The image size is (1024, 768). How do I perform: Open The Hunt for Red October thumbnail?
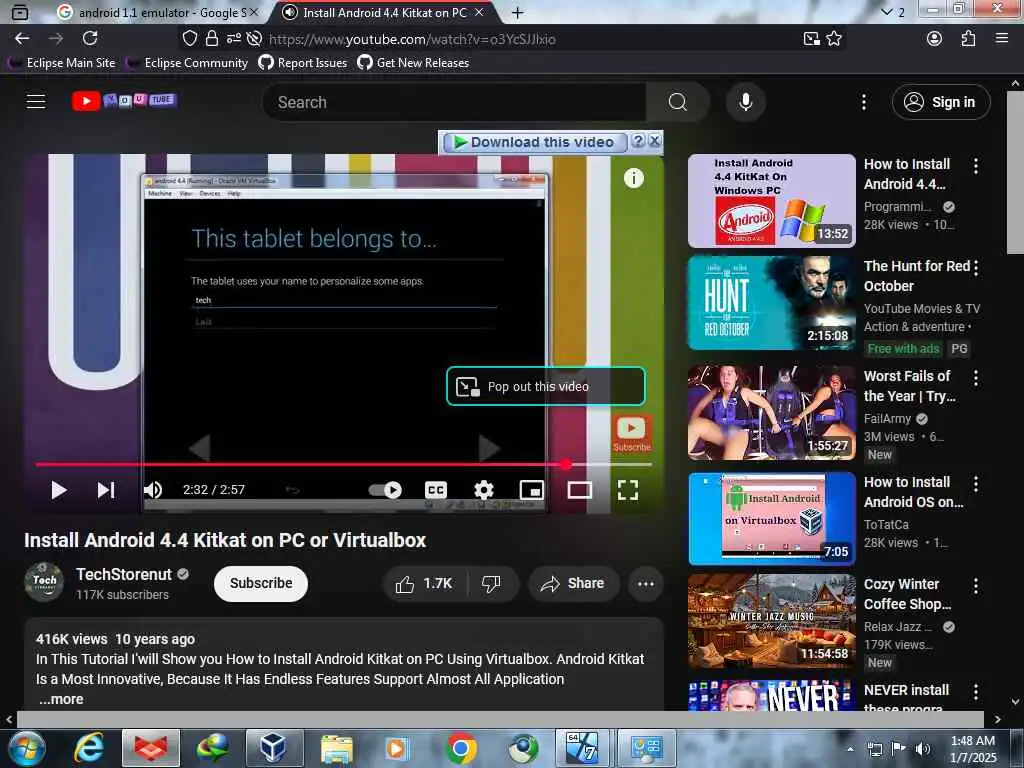coord(771,303)
